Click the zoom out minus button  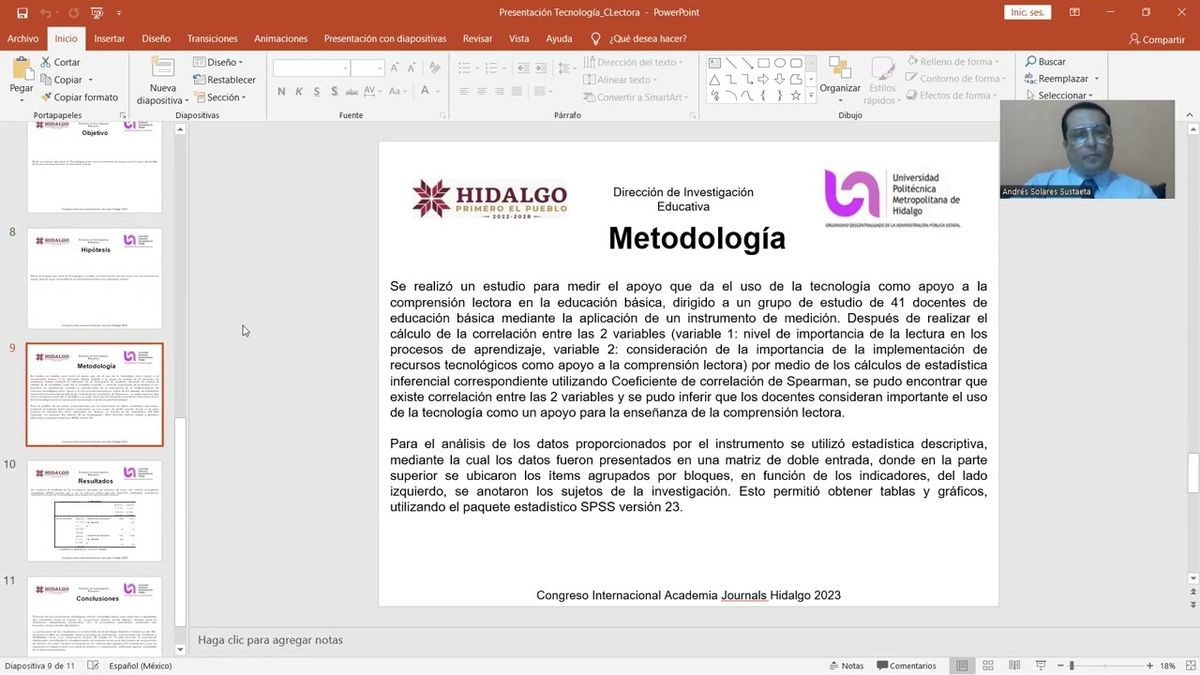point(1059,666)
